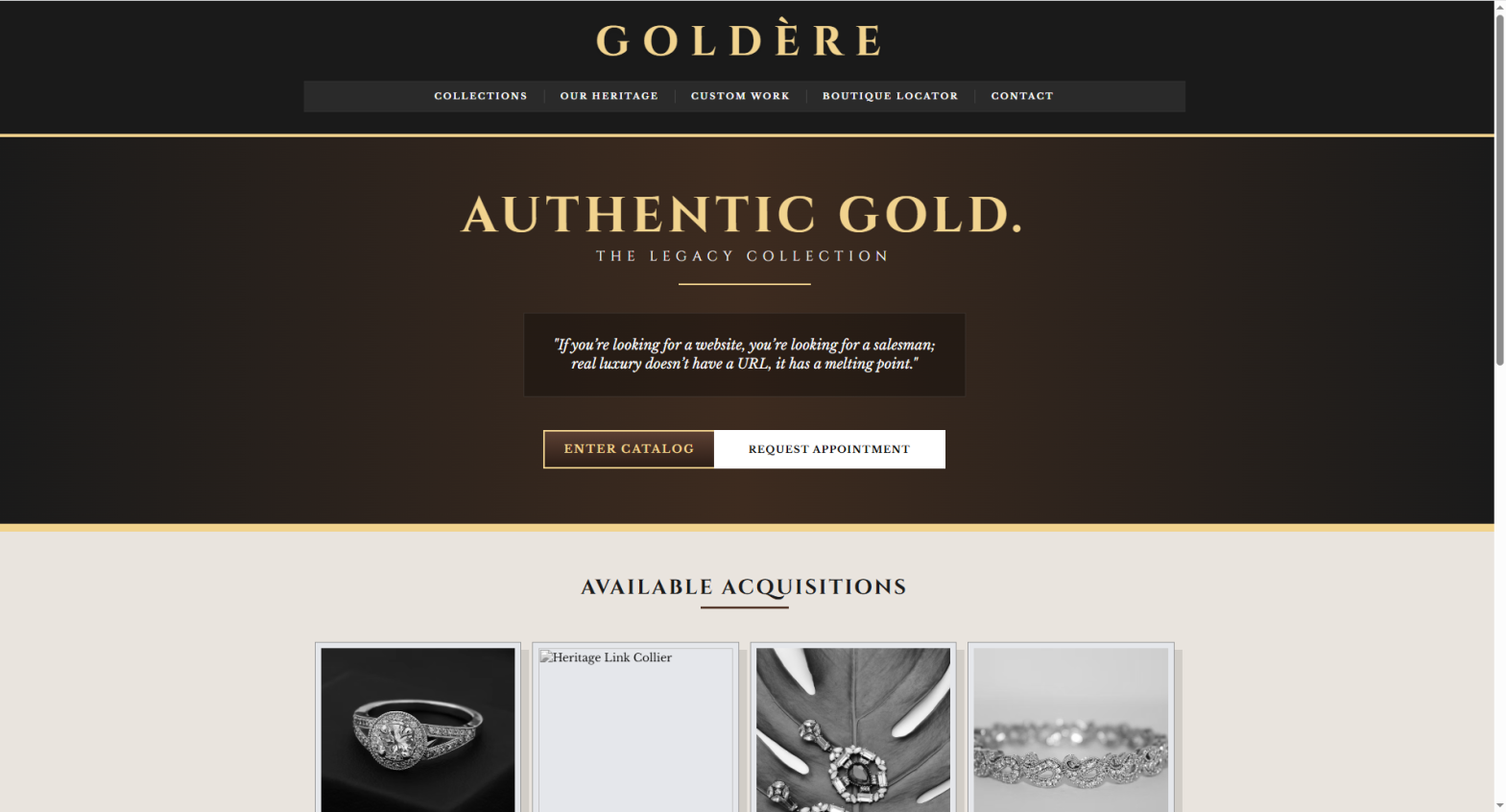Open the Heritage Link Collier broken image
Screen dimensions: 1506x812
635,729
